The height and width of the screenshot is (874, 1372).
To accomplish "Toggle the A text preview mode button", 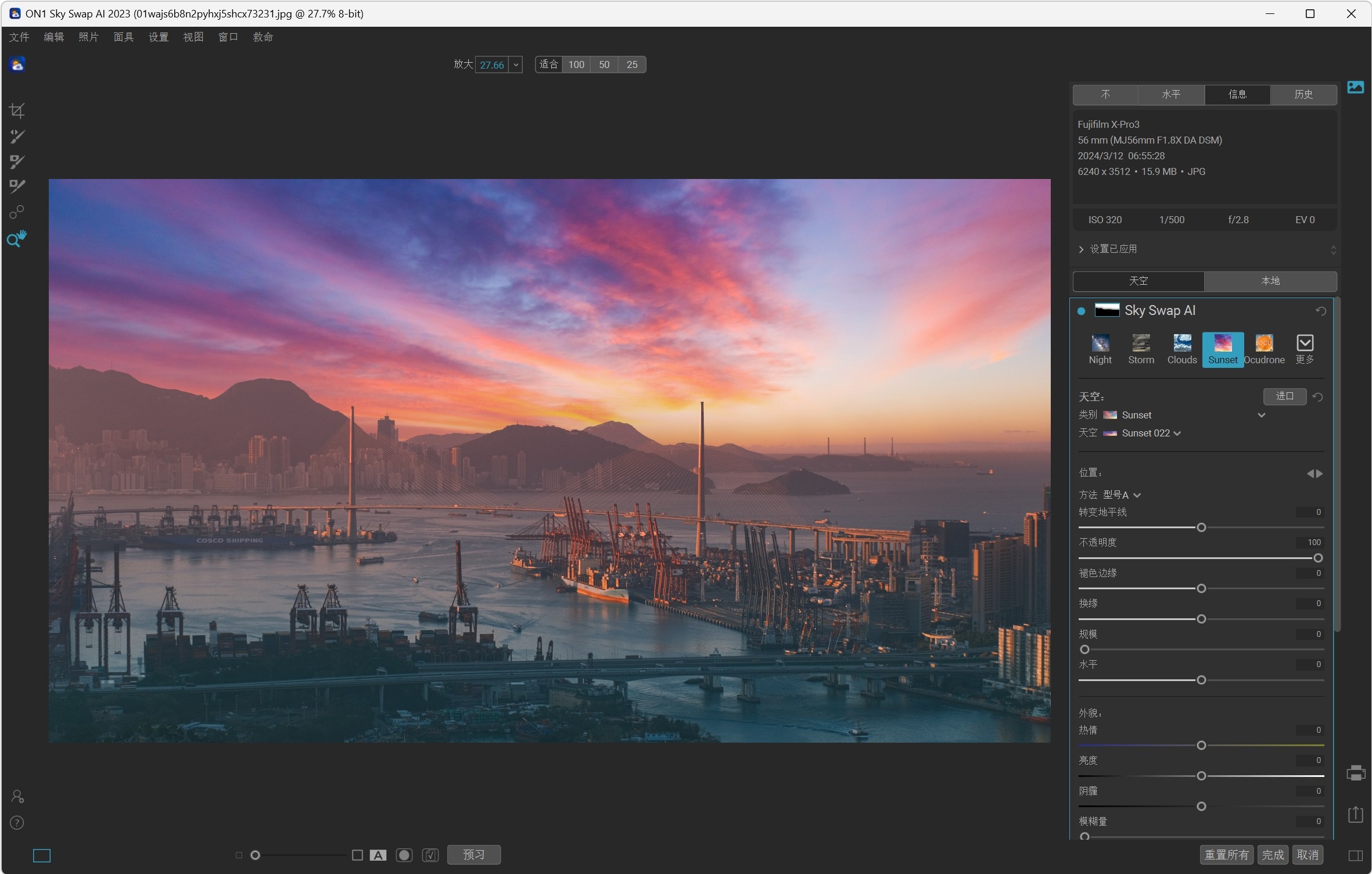I will pyautogui.click(x=378, y=855).
